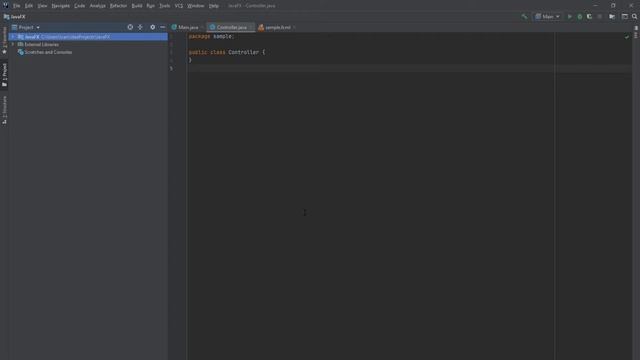The height and width of the screenshot is (360, 640).
Task: Click the JavaFX breadcrumb in navigation bar
Action: pos(15,17)
